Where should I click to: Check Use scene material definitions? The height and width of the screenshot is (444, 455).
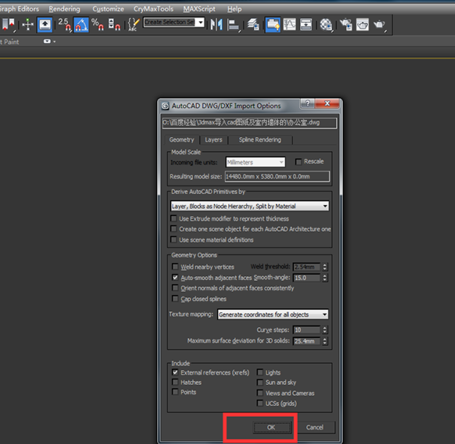click(173, 240)
